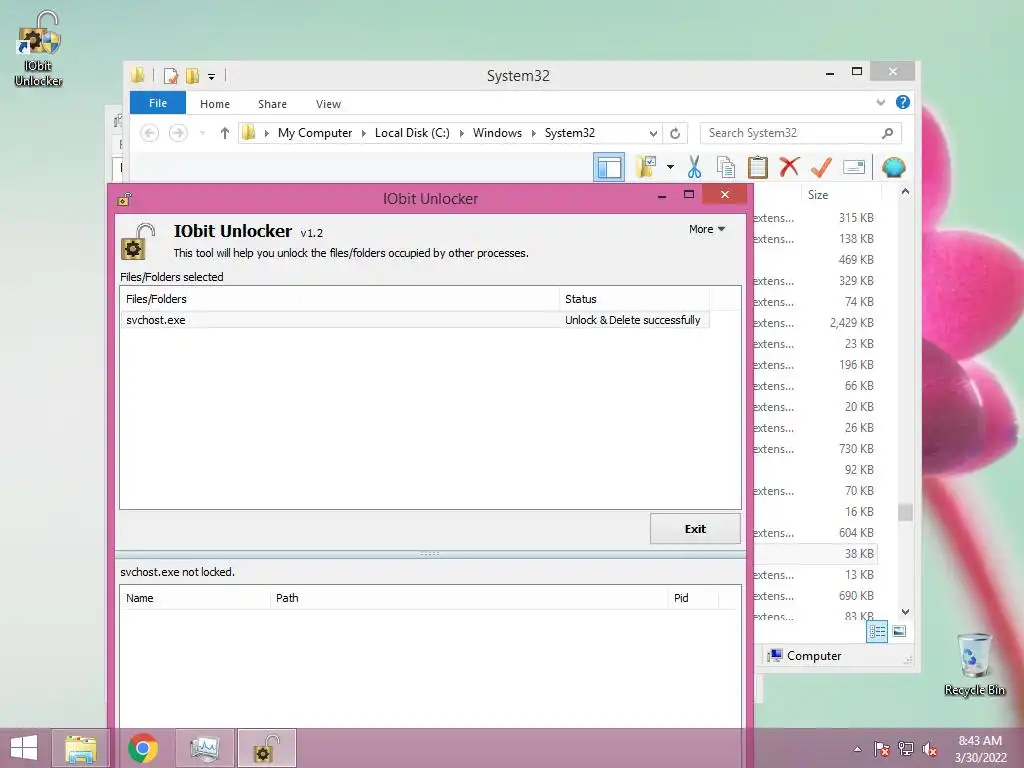Click the Copy icon in the Explorer toolbar

point(726,167)
